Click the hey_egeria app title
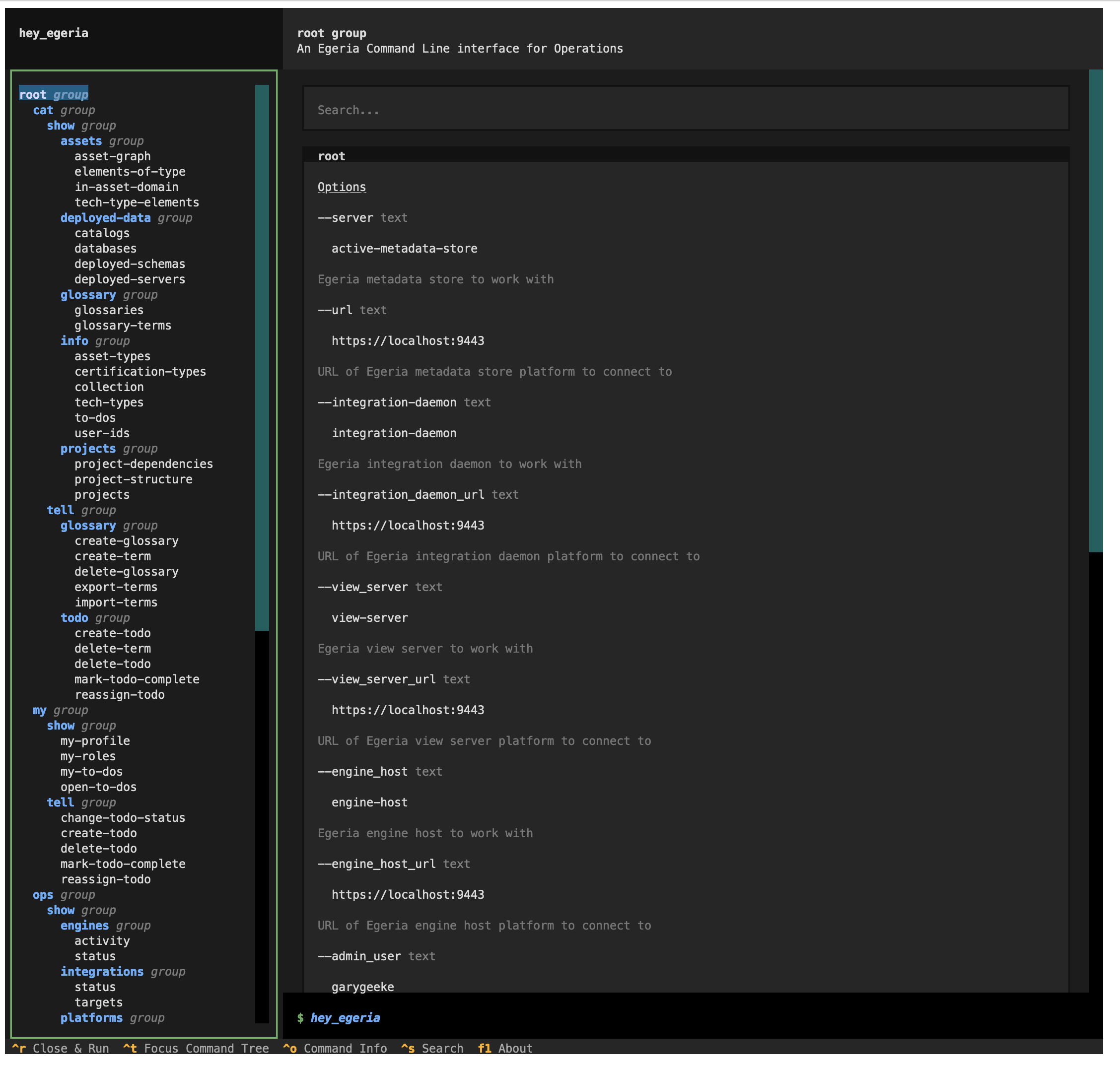This screenshot has width=1120, height=1068. pos(54,33)
